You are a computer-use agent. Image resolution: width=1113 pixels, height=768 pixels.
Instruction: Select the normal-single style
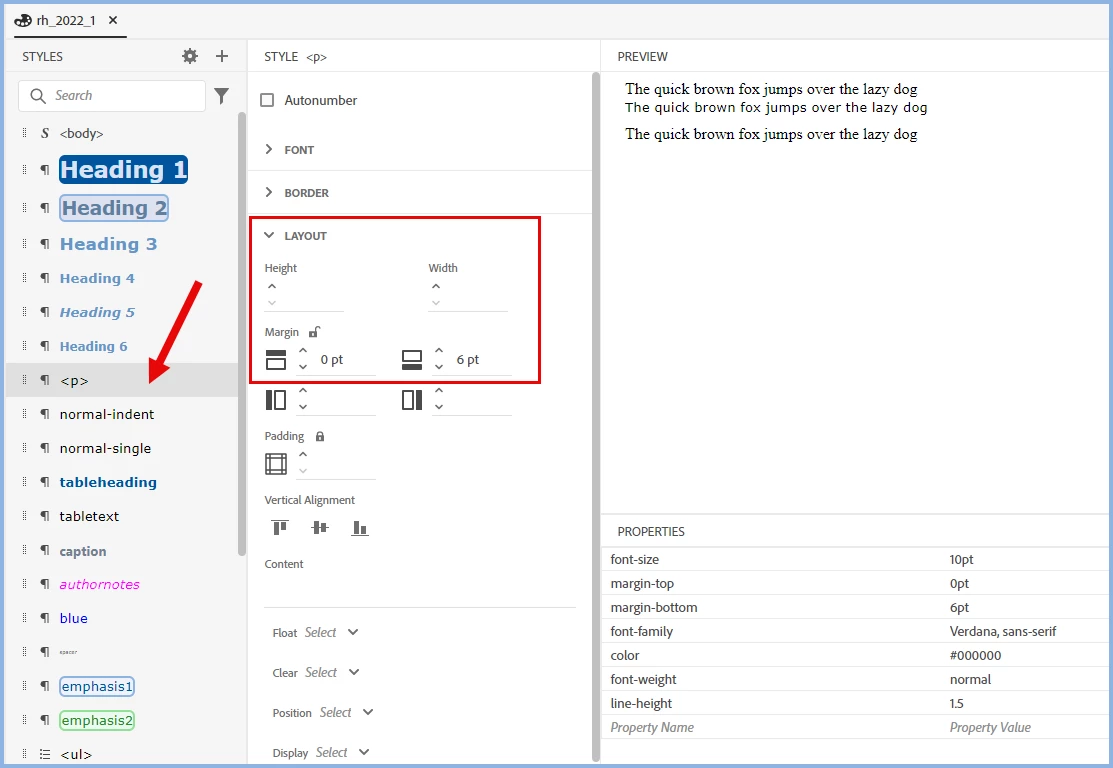click(x=105, y=449)
